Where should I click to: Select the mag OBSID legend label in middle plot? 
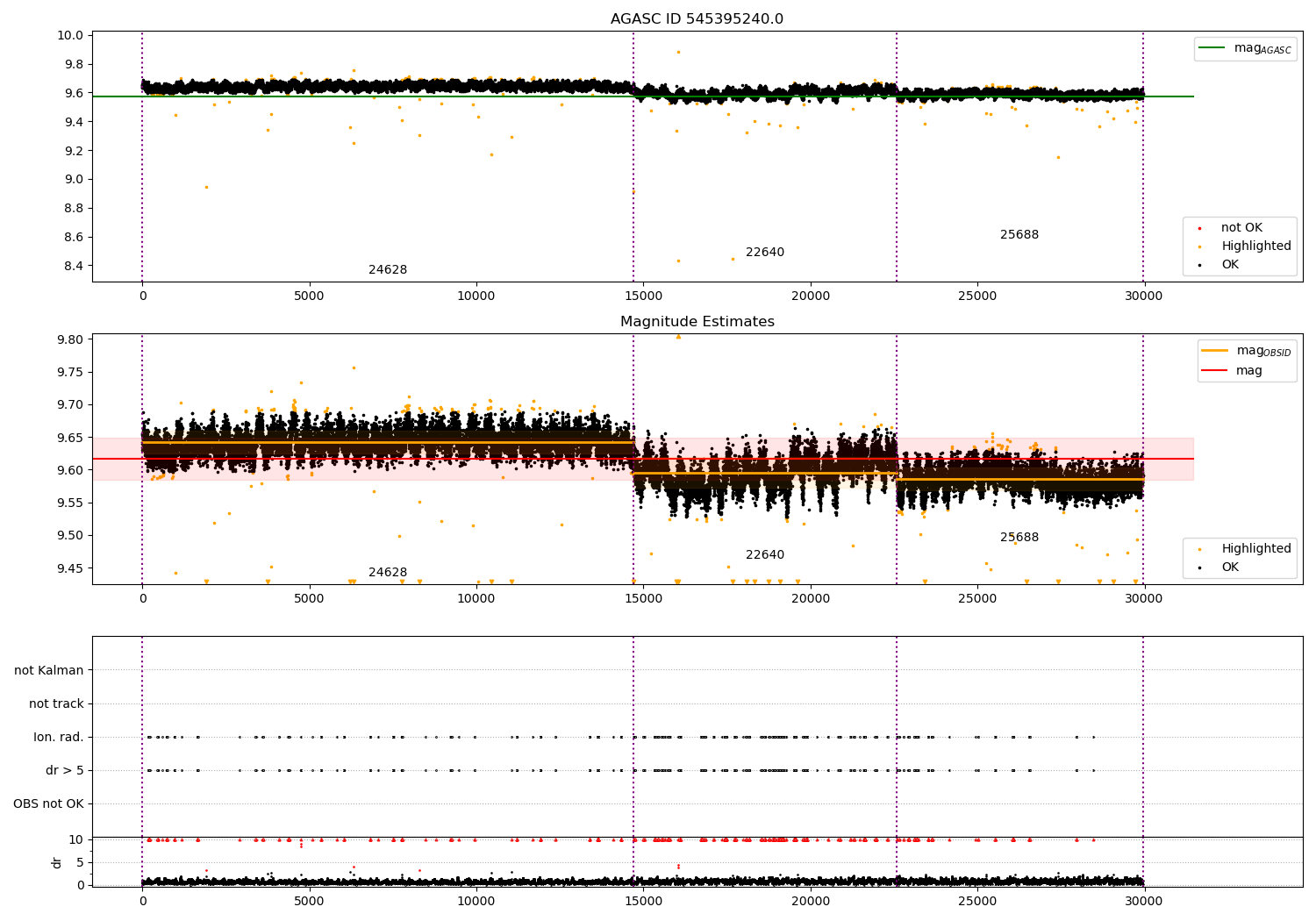(1263, 352)
